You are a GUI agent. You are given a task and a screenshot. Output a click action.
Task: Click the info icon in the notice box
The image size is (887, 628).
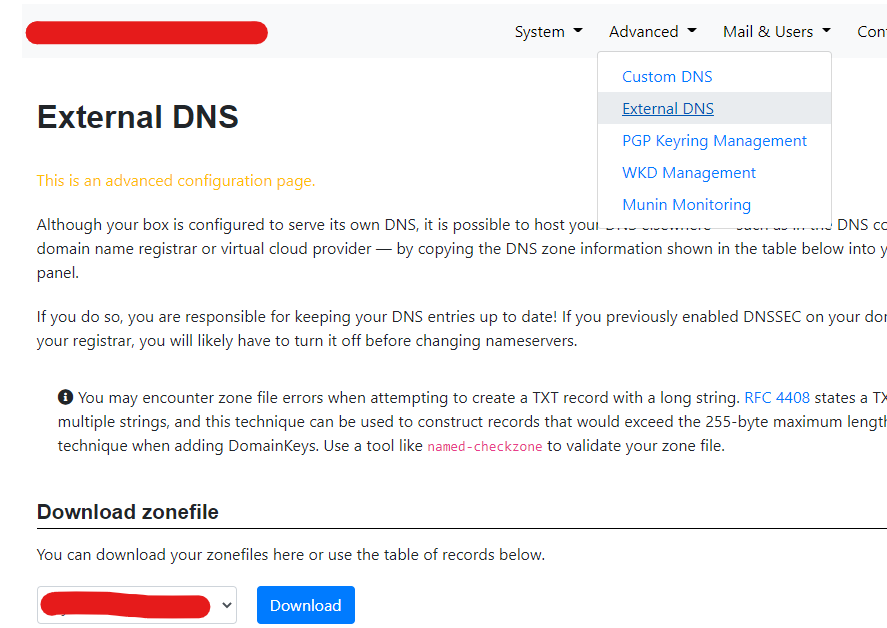point(64,396)
